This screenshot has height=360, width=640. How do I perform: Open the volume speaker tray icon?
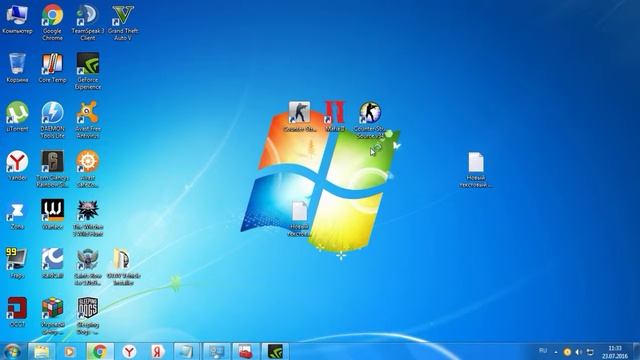tap(578, 352)
